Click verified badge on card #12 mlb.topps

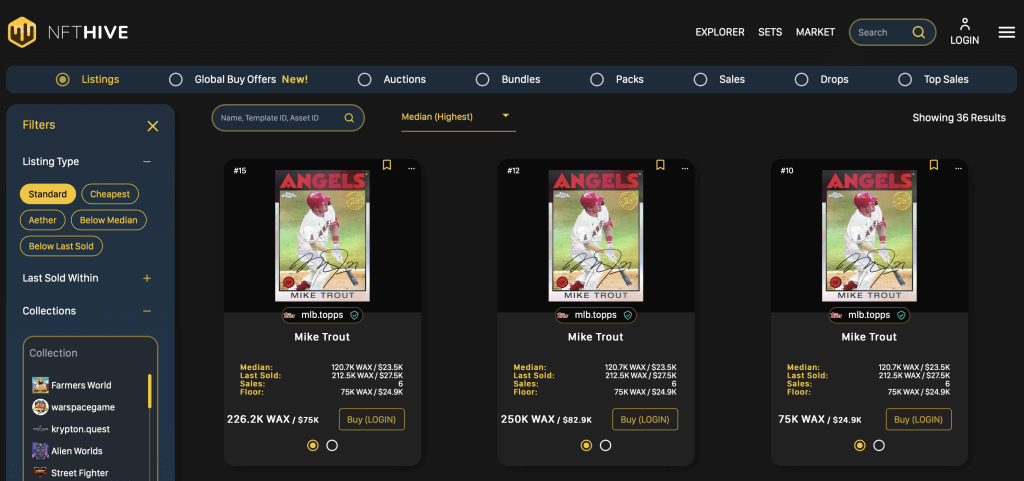(628, 315)
